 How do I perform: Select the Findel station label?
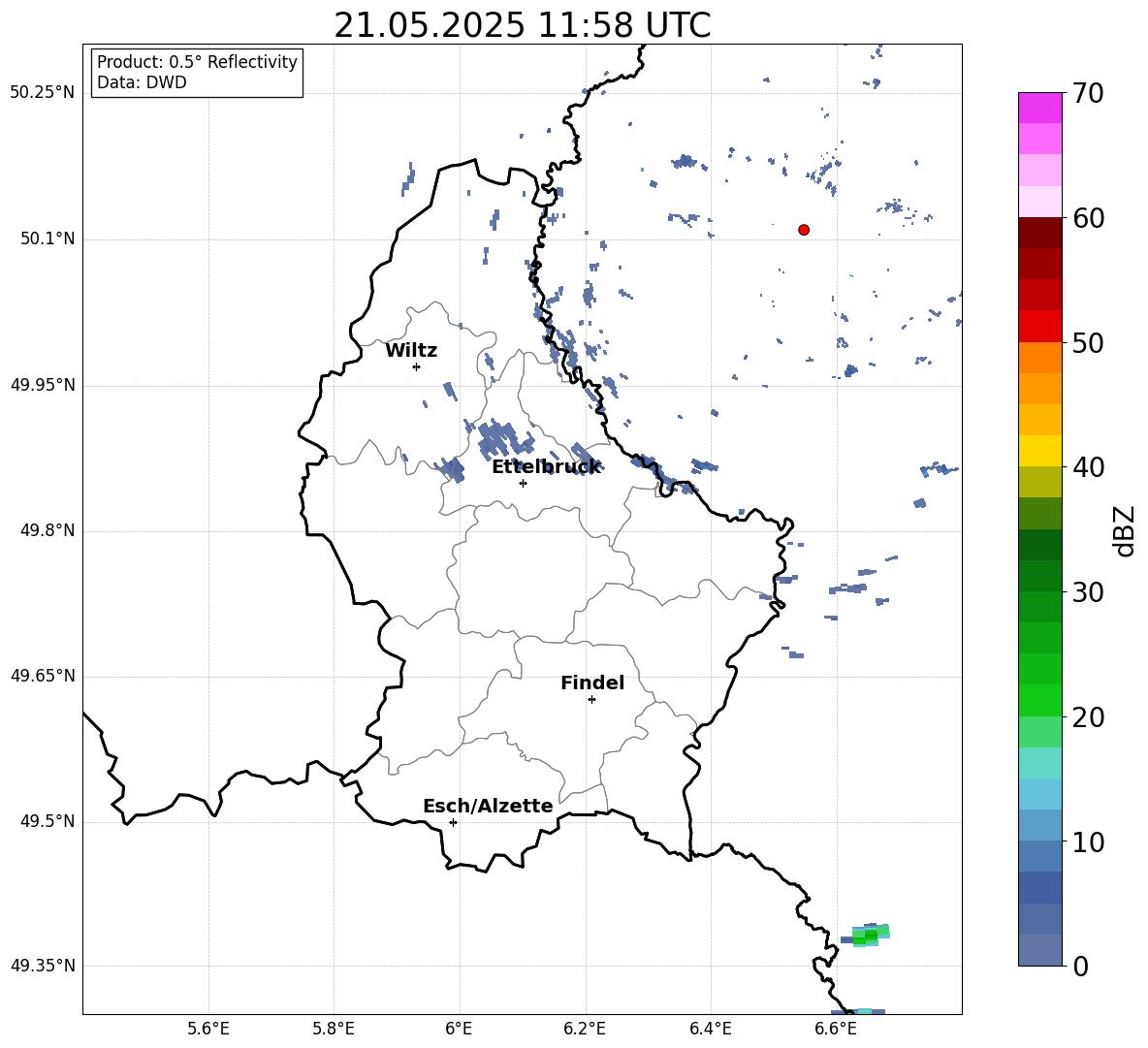pos(592,683)
